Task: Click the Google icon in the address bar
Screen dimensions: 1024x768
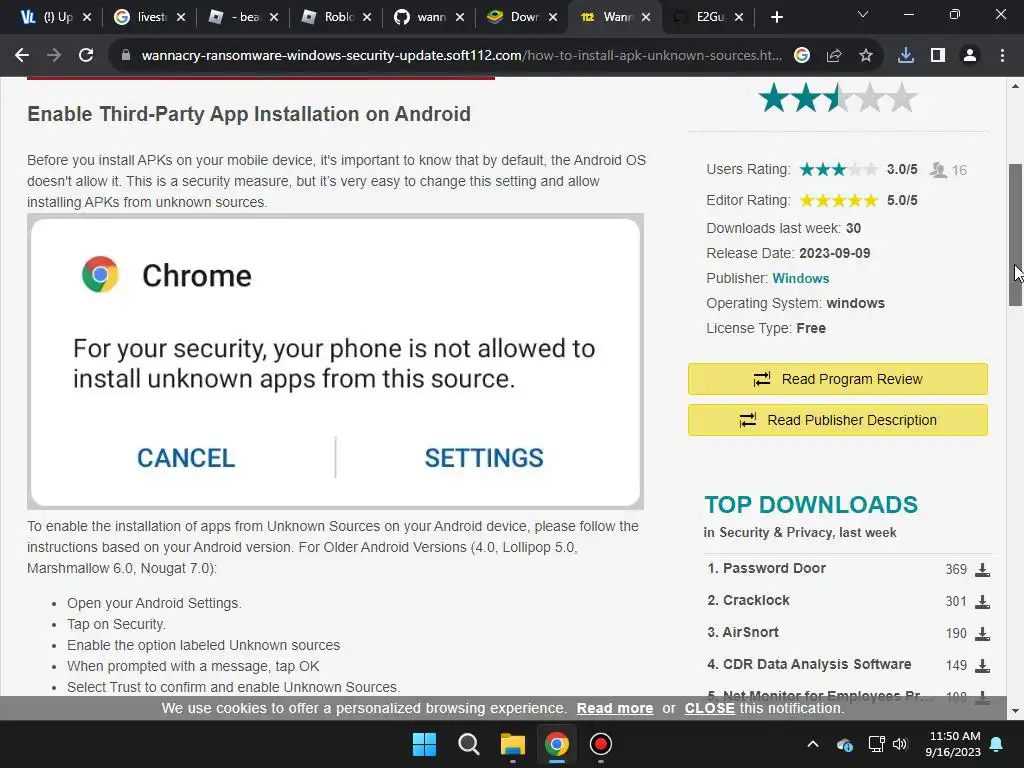Action: tap(802, 56)
